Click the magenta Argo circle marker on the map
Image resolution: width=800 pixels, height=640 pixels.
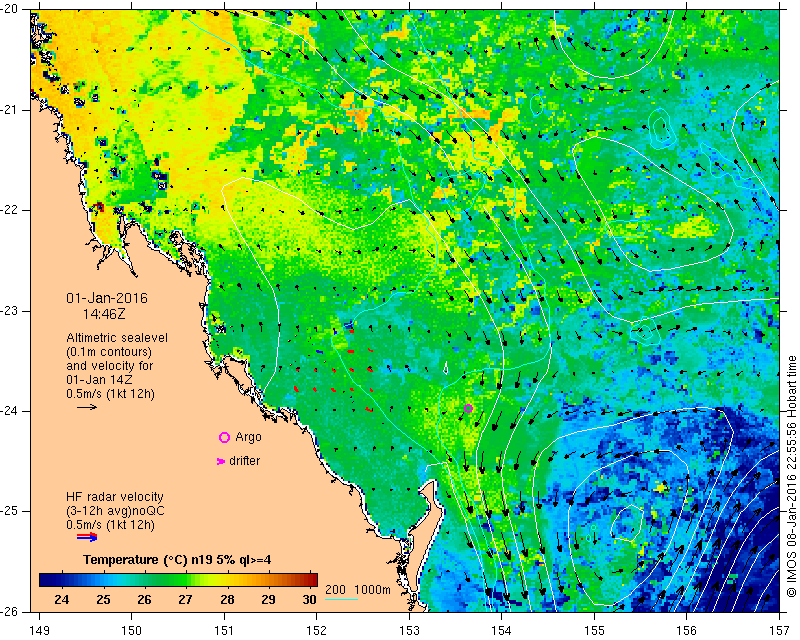point(468,408)
